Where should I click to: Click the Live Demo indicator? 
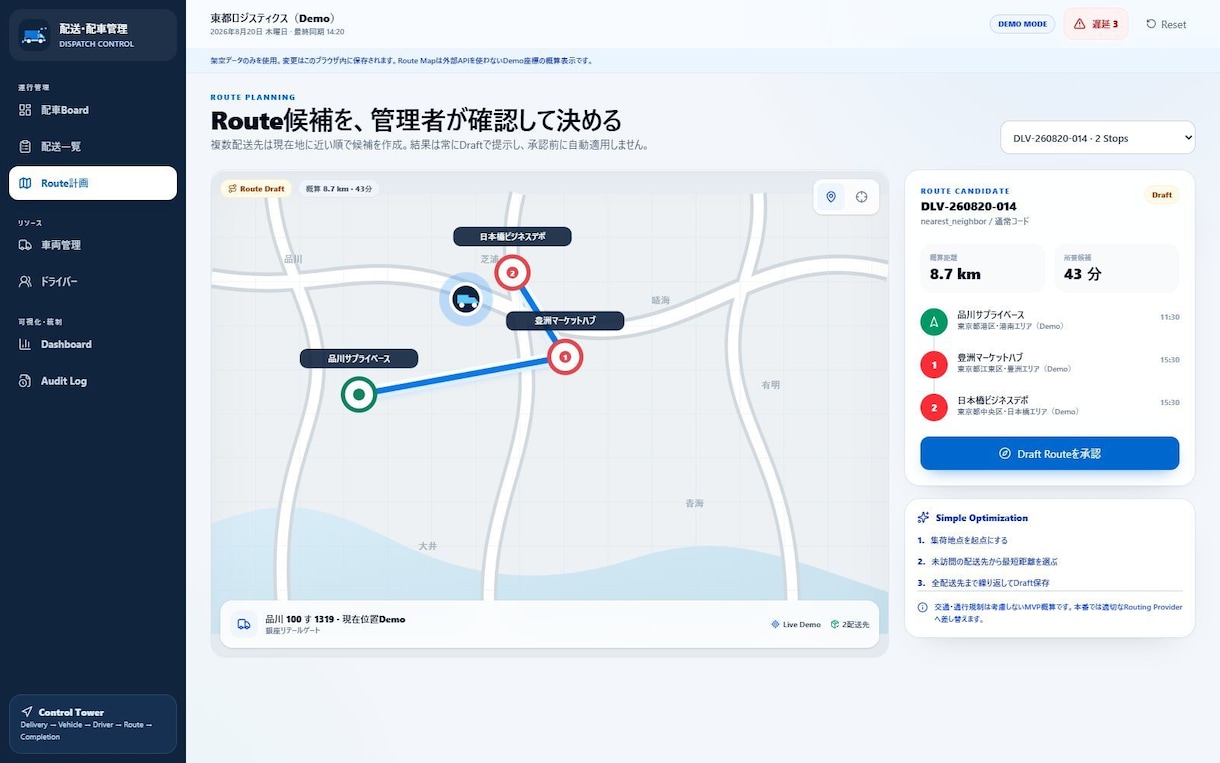pyautogui.click(x=796, y=624)
